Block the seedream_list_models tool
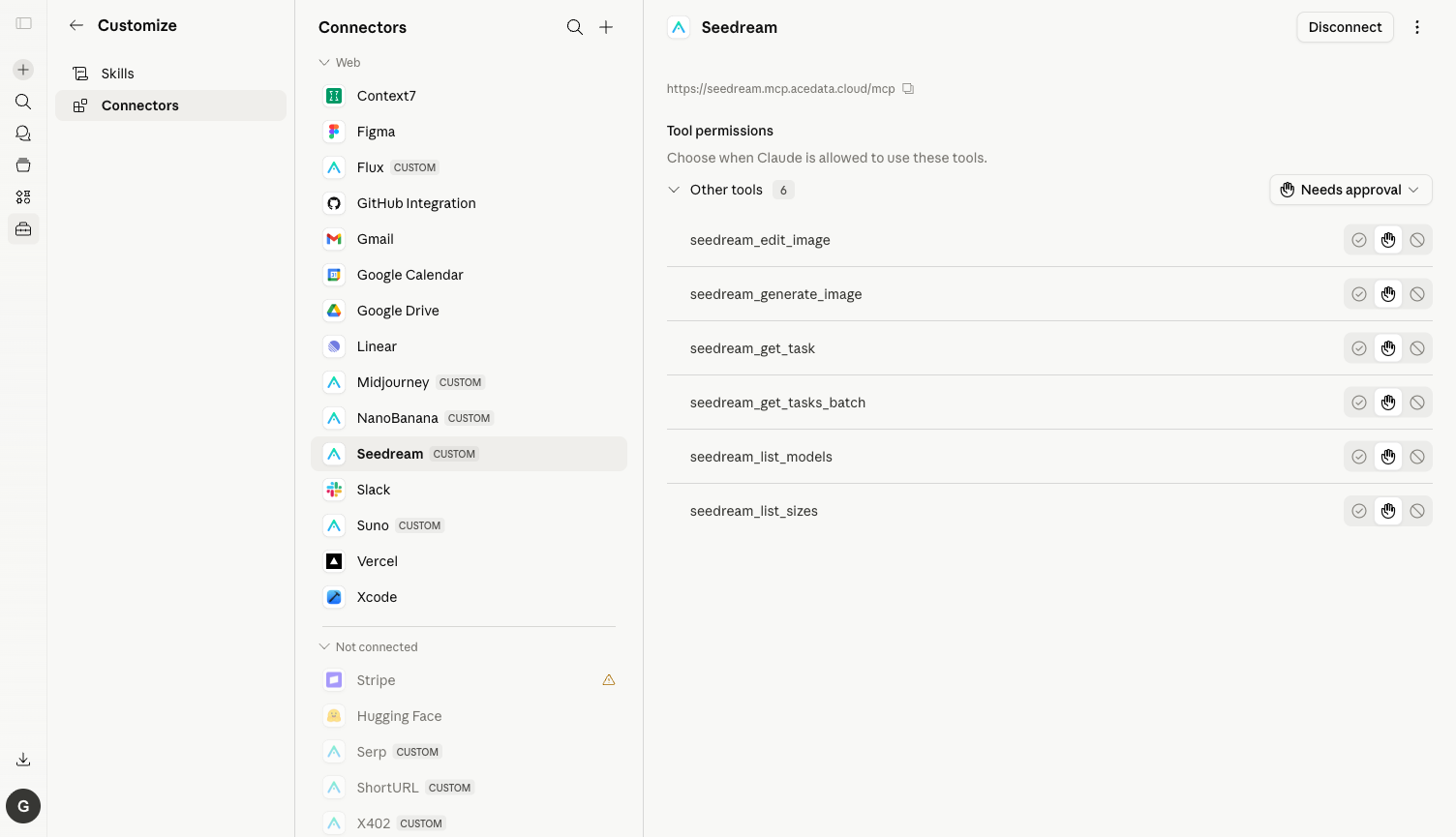This screenshot has height=837, width=1456. click(1417, 457)
